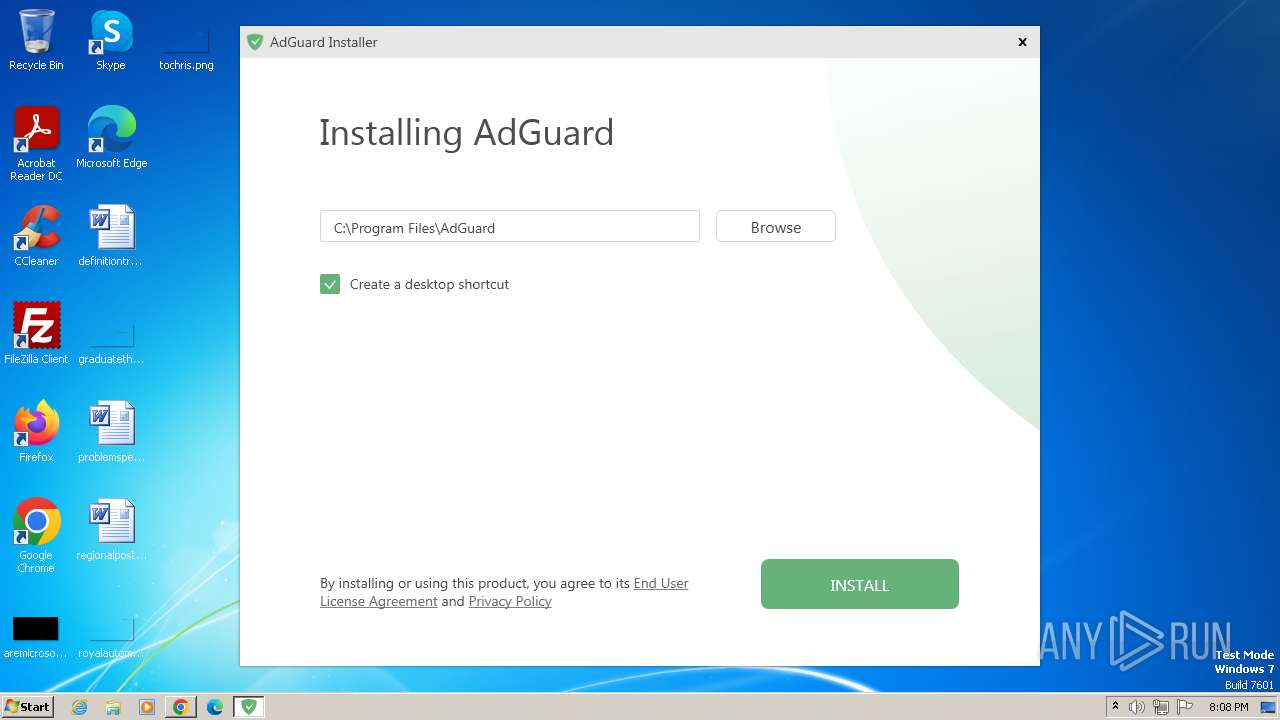Open Windows Media Player in taskbar
Screen dimensions: 1280x720
coord(147,707)
